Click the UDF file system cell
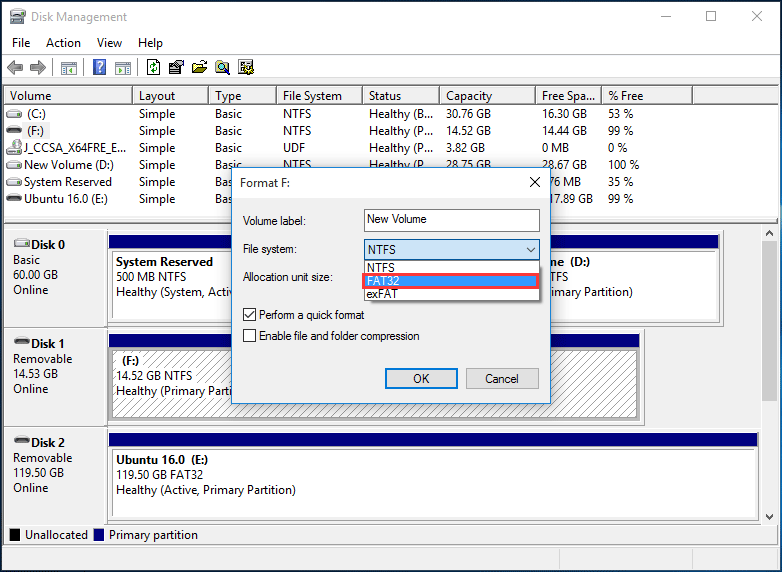The image size is (782, 572). [294, 148]
